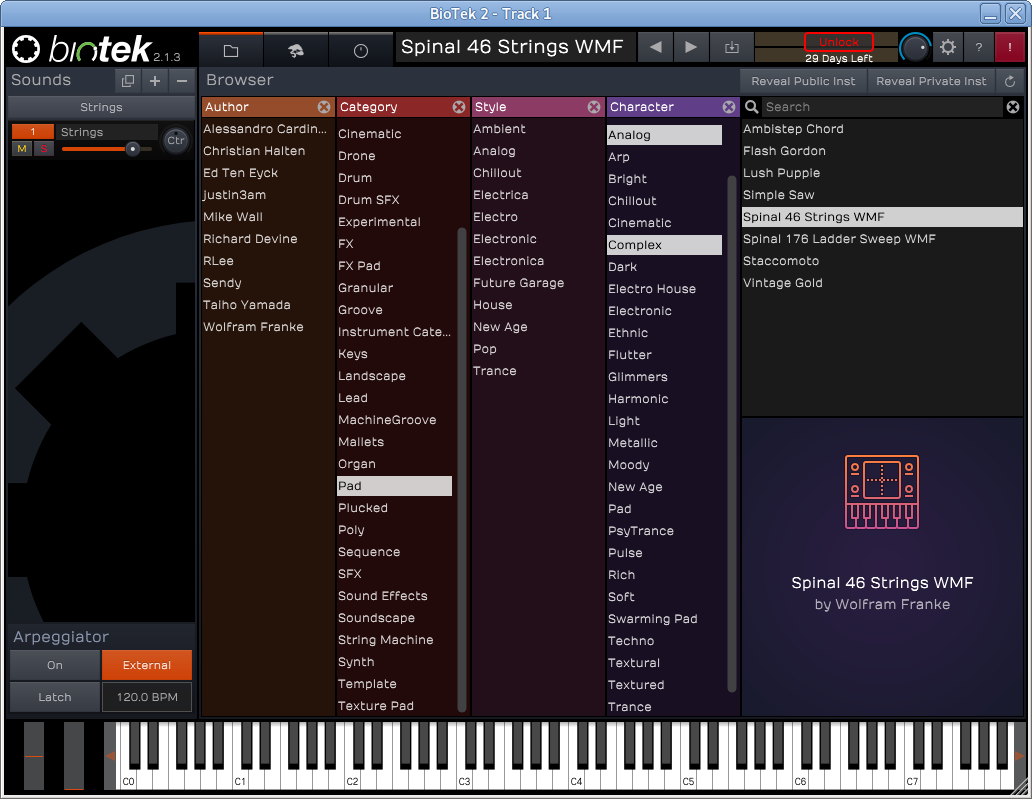Click the save preset download icon
Viewport: 1032px width, 799px height.
[x=731, y=47]
